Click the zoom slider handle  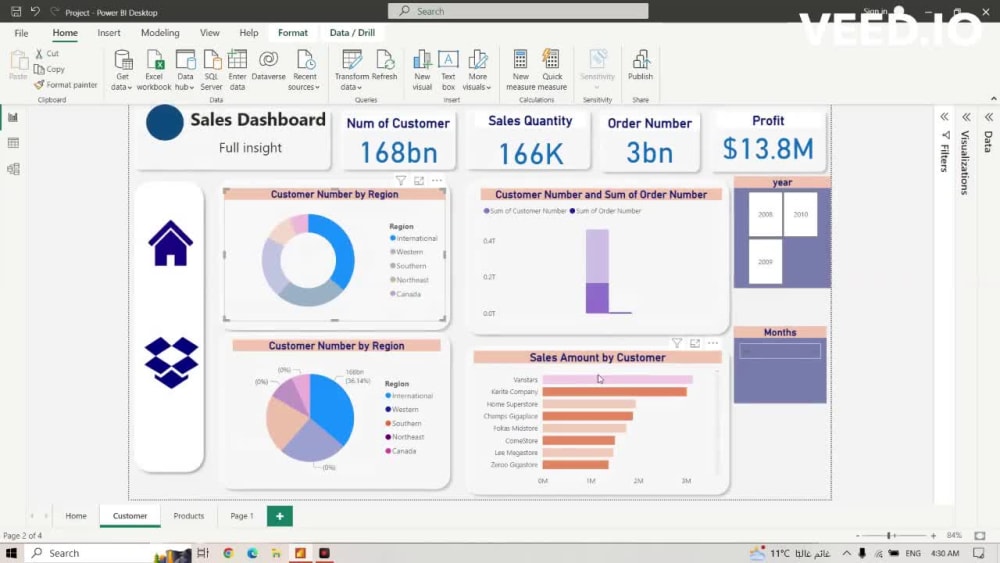[889, 536]
